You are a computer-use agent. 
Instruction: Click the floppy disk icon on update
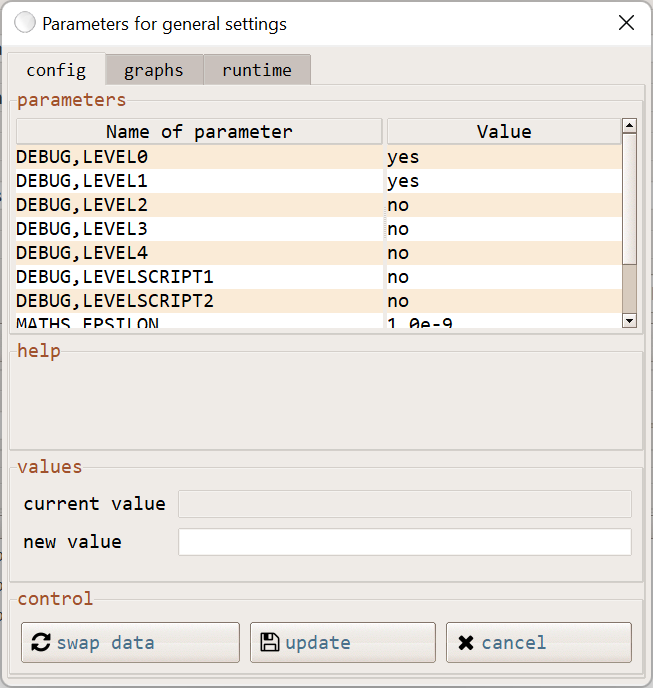tap(269, 642)
